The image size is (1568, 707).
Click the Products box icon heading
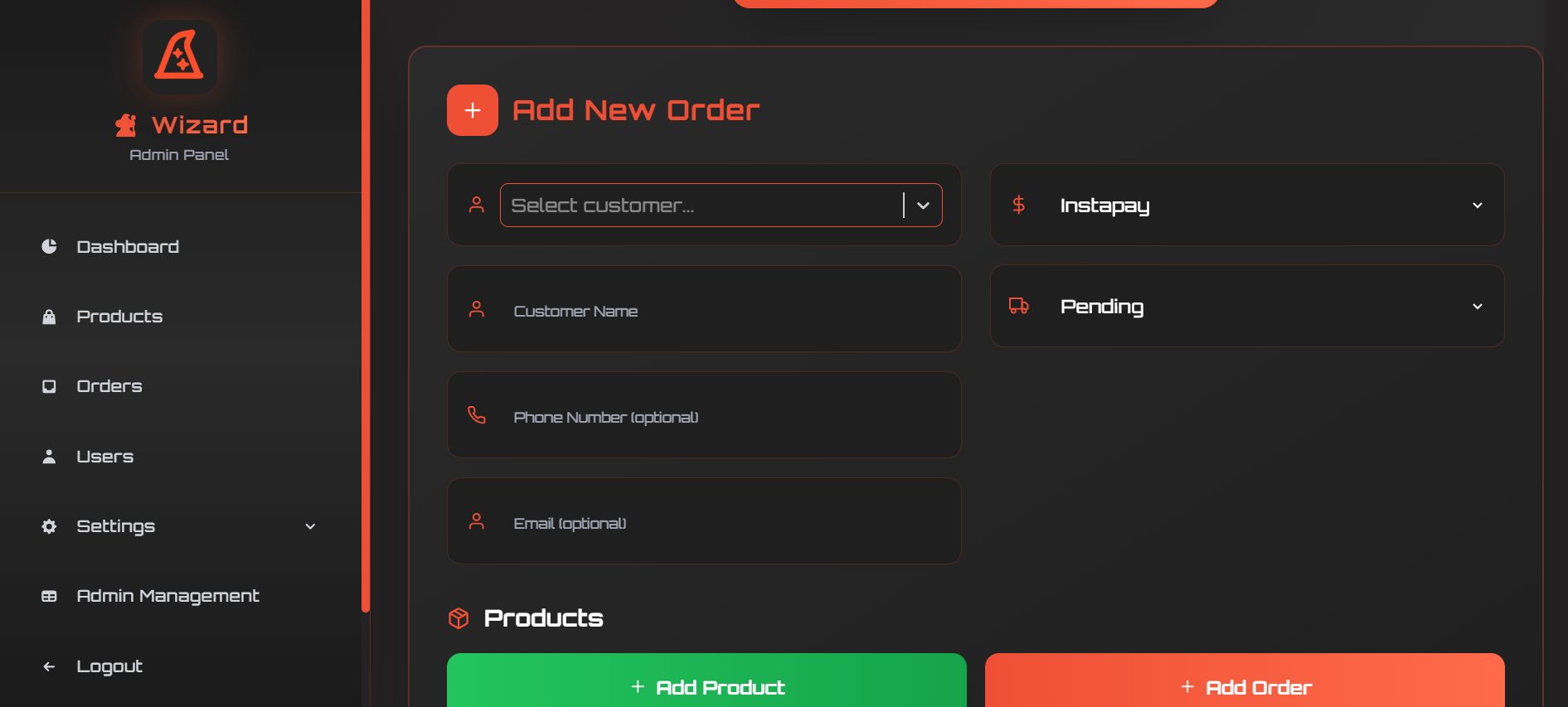point(459,618)
